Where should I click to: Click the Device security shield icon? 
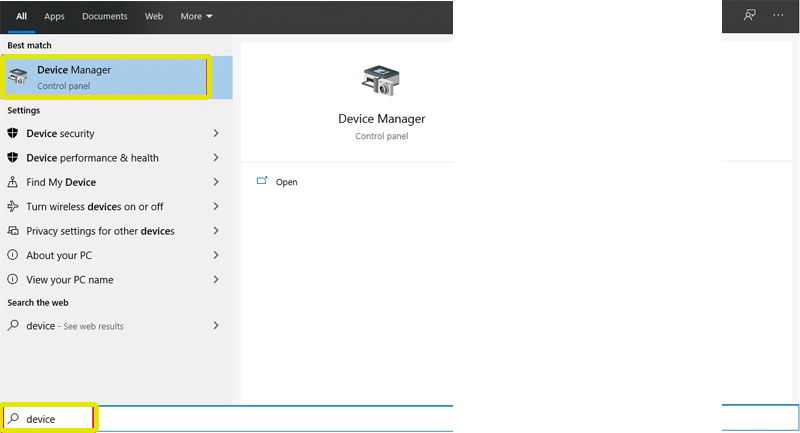coord(13,133)
